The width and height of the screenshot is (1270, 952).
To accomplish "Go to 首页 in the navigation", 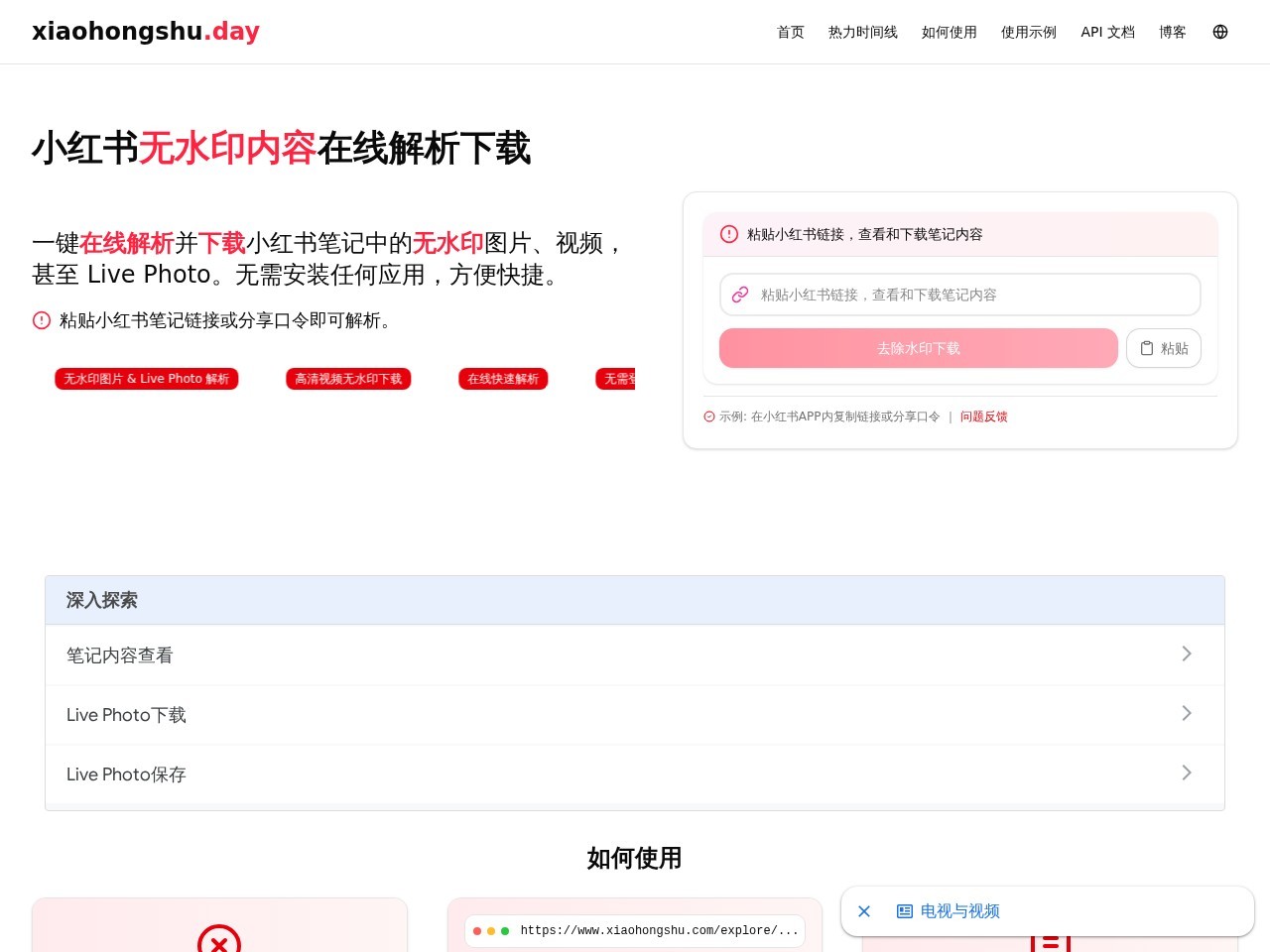I will pos(791,32).
